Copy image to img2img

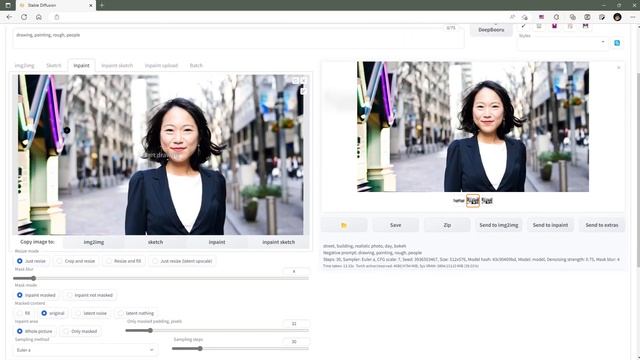[94, 242]
